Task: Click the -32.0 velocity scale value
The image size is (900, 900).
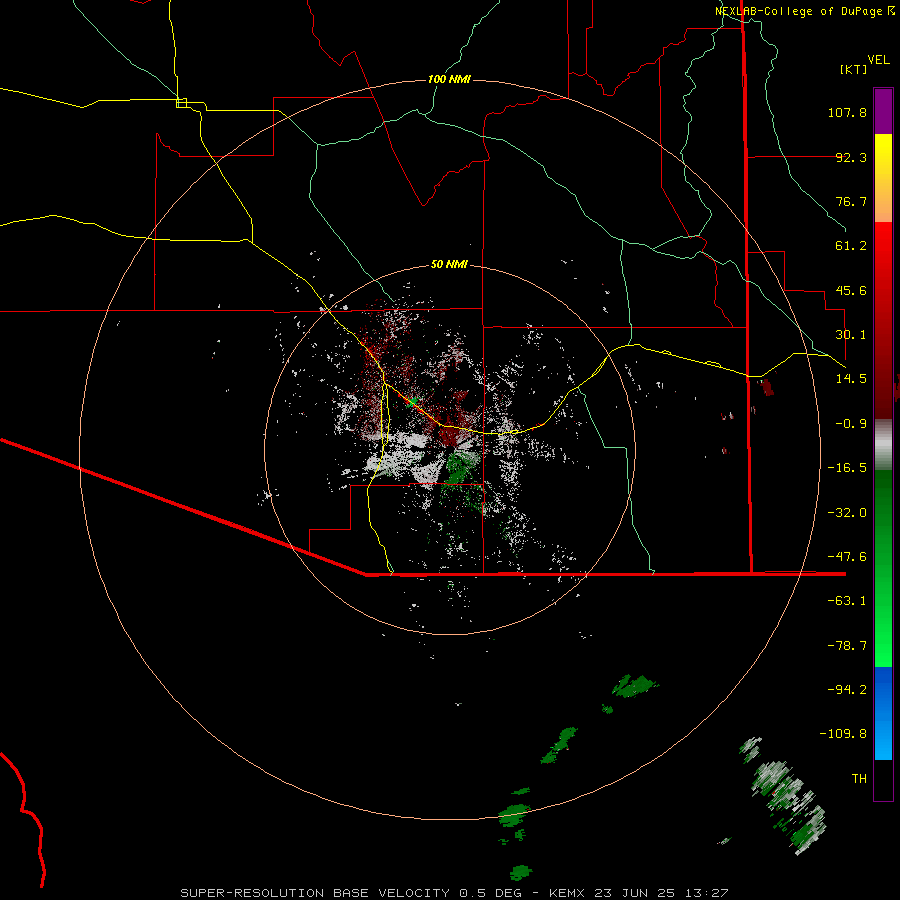Action: point(847,513)
